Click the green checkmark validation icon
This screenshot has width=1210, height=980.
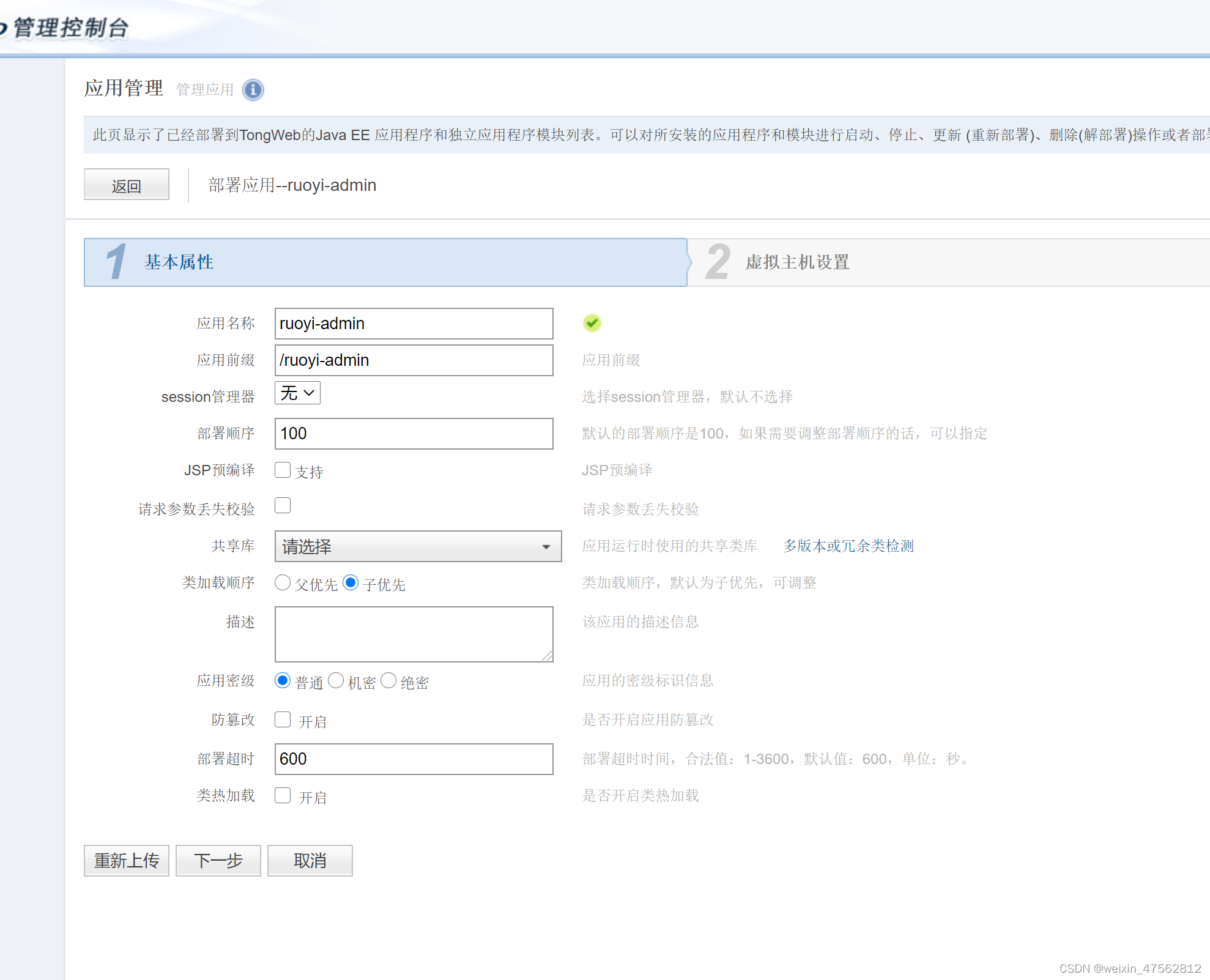click(592, 323)
